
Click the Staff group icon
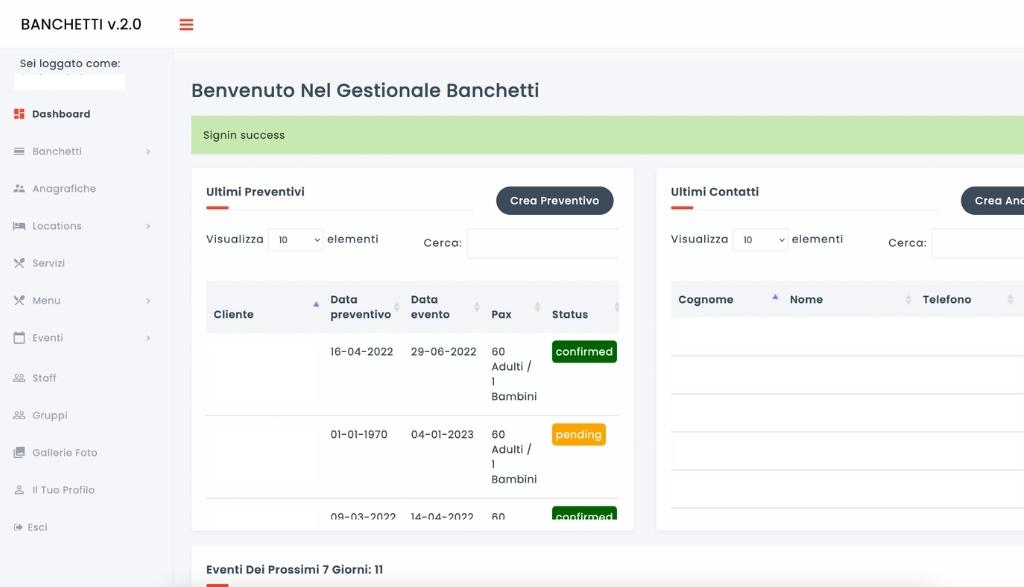click(19, 378)
